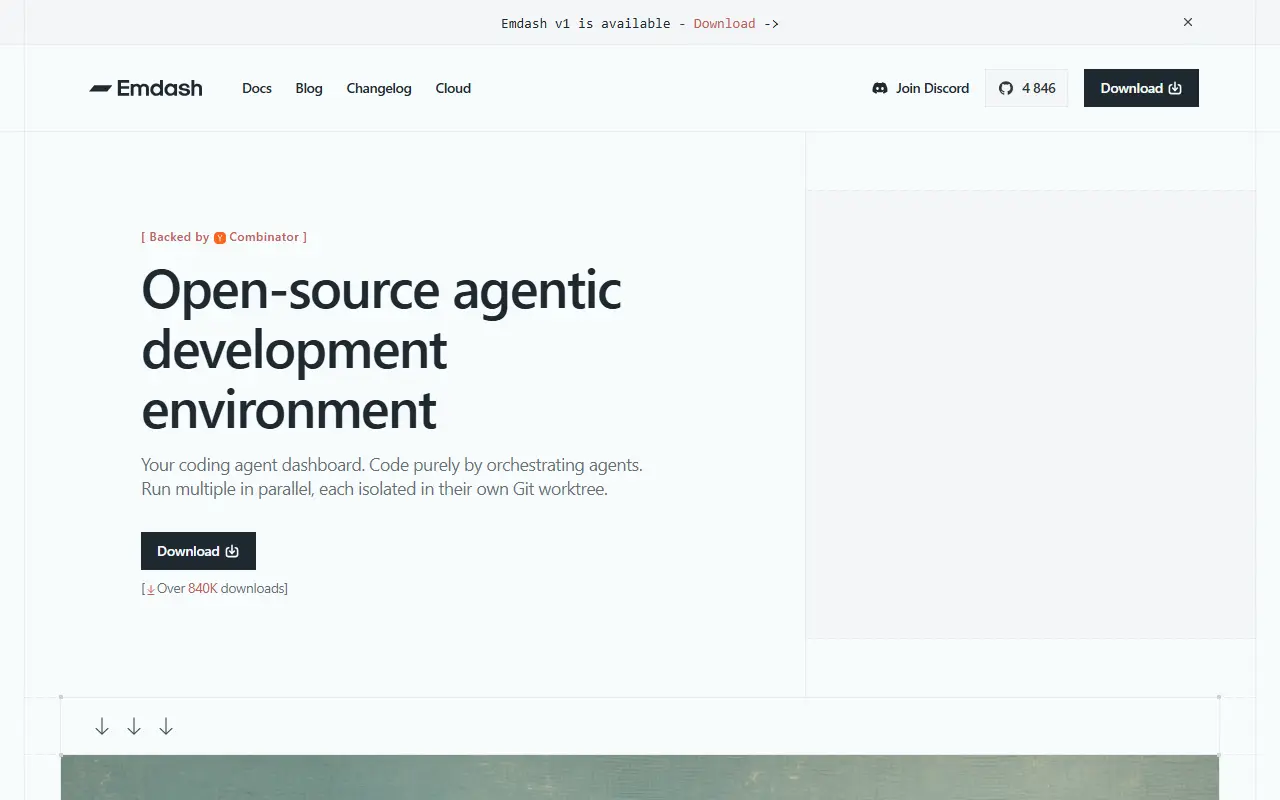Click the first down arrow icon
The image size is (1280, 800).
(102, 727)
